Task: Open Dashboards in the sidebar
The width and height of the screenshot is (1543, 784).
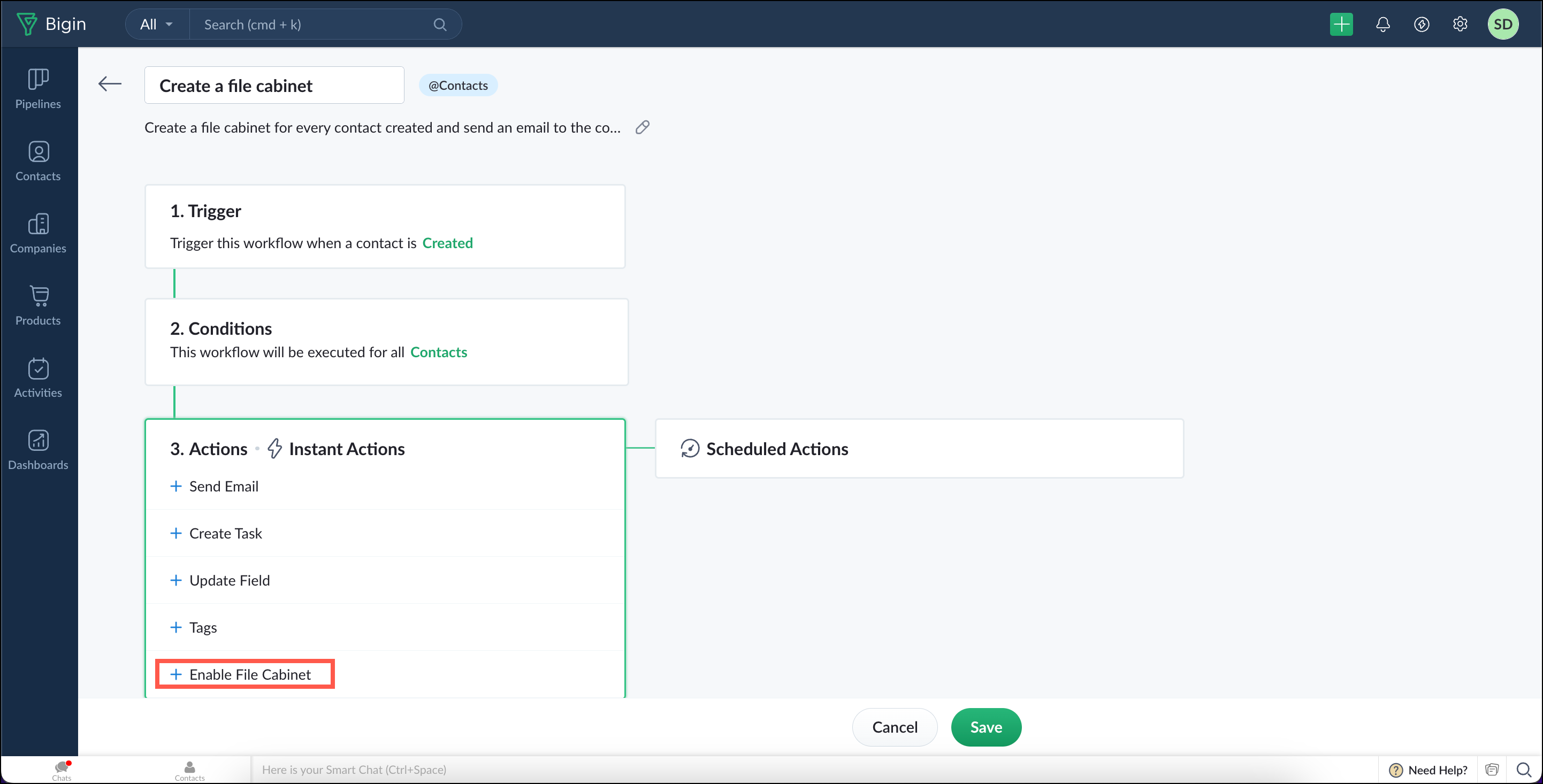Action: coord(38,449)
